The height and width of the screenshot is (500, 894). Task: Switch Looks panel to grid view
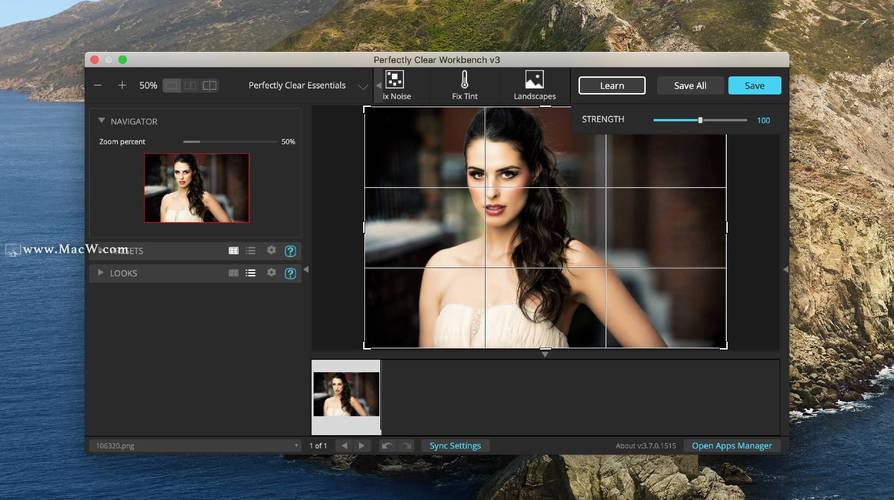[x=234, y=273]
